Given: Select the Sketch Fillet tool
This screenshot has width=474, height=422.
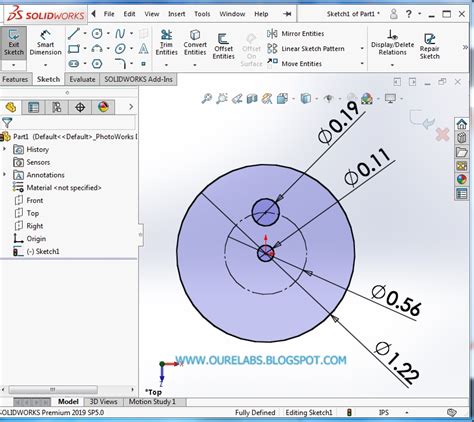Looking at the screenshot, I should pos(120,63).
